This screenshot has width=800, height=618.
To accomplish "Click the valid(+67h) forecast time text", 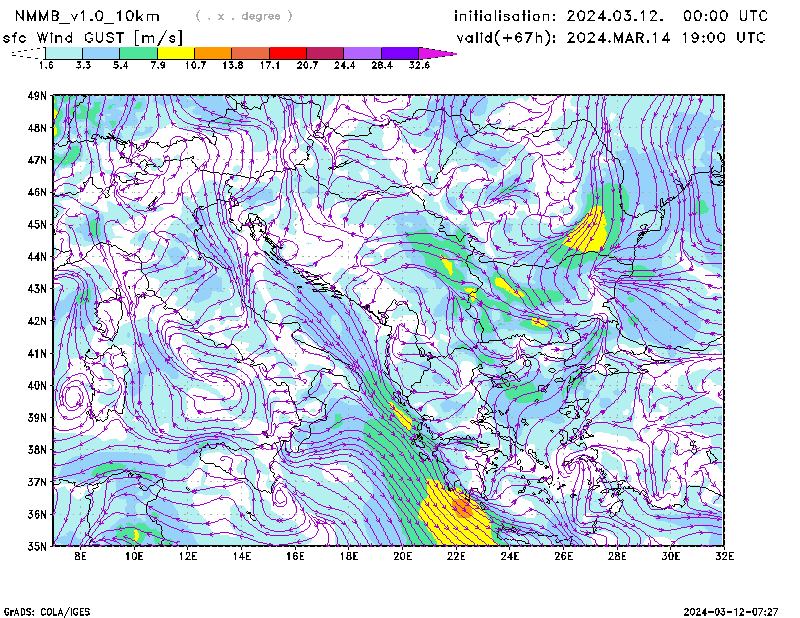I will click(611, 38).
